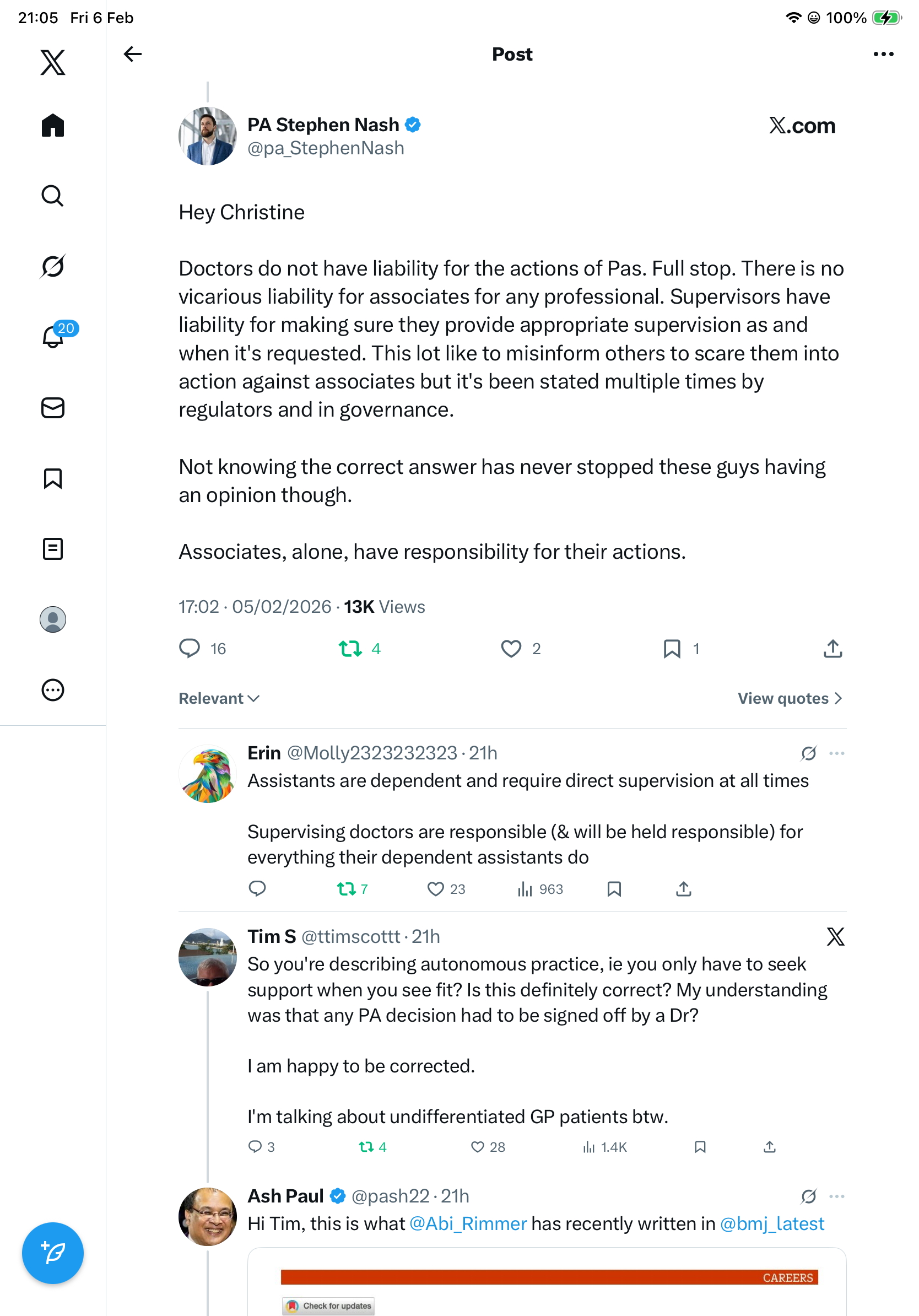Open Lists icon in the sidebar

(x=53, y=548)
